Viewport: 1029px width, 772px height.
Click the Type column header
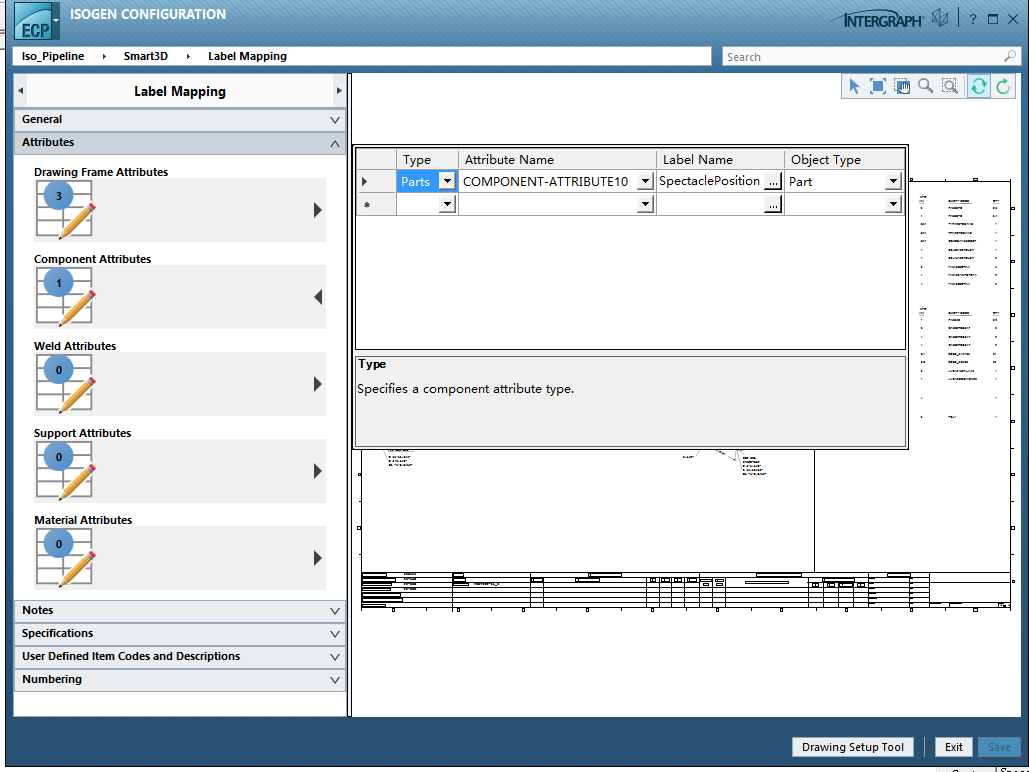[x=427, y=160]
